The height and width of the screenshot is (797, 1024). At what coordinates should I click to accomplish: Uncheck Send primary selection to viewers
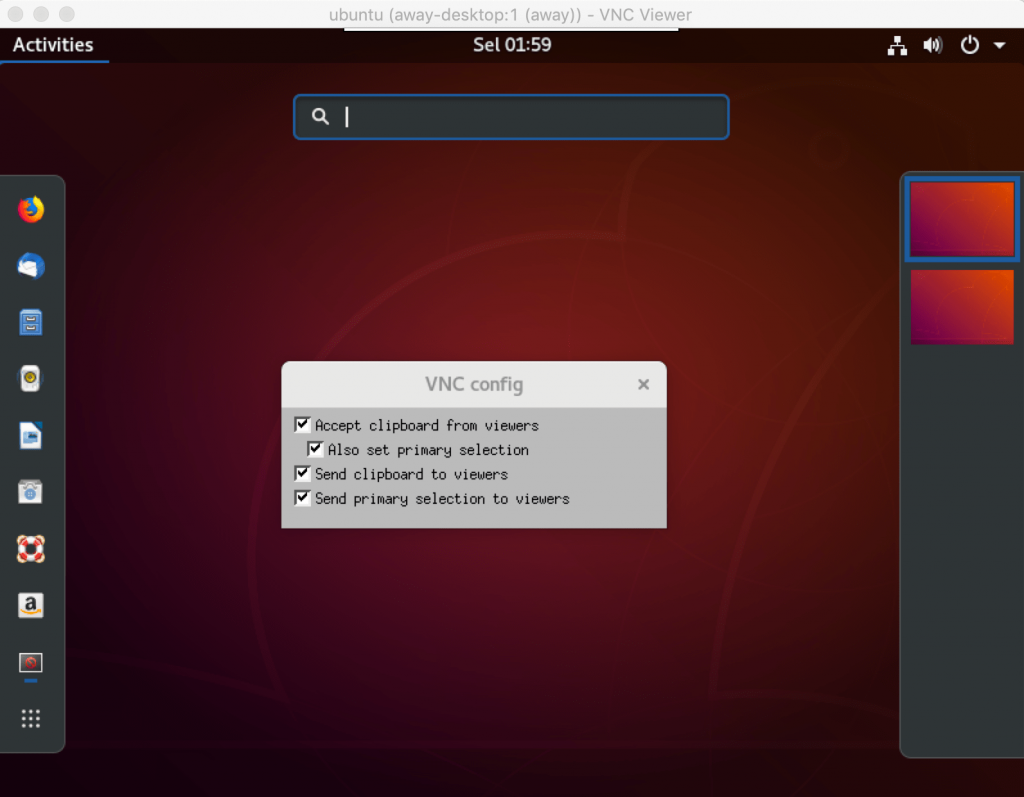303,498
